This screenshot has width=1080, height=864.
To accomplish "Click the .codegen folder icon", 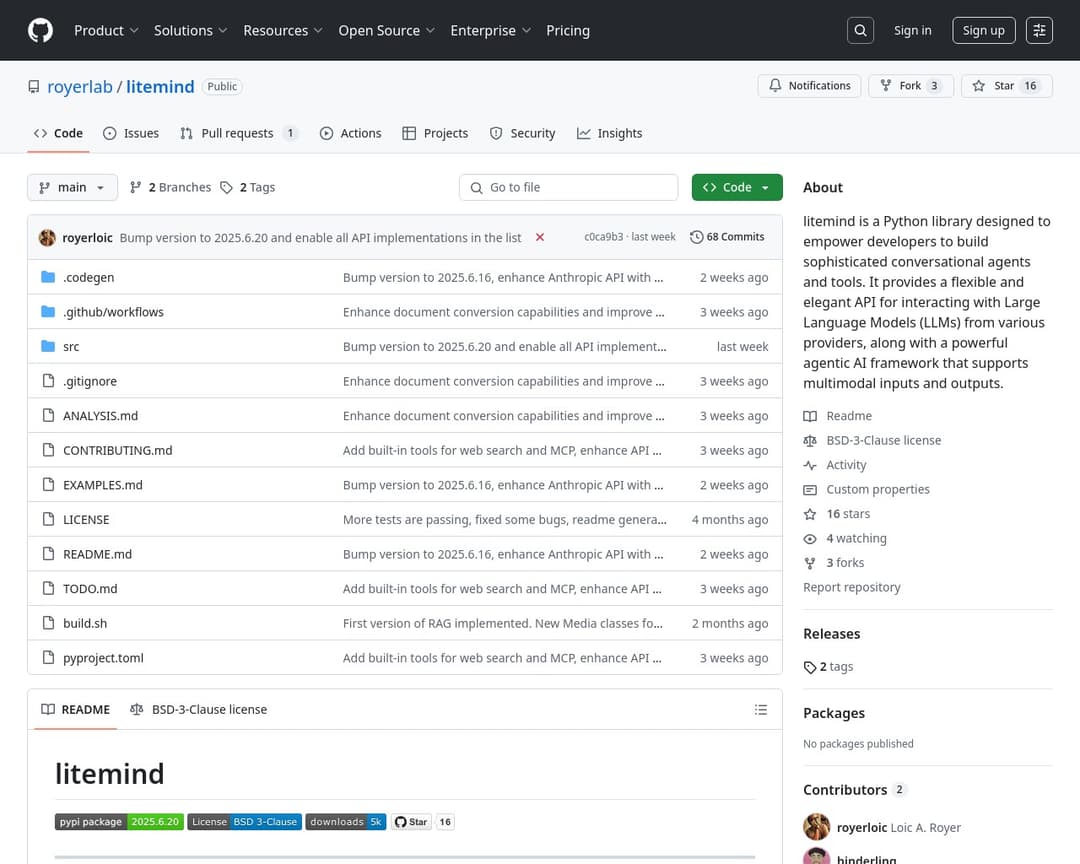I will point(48,277).
